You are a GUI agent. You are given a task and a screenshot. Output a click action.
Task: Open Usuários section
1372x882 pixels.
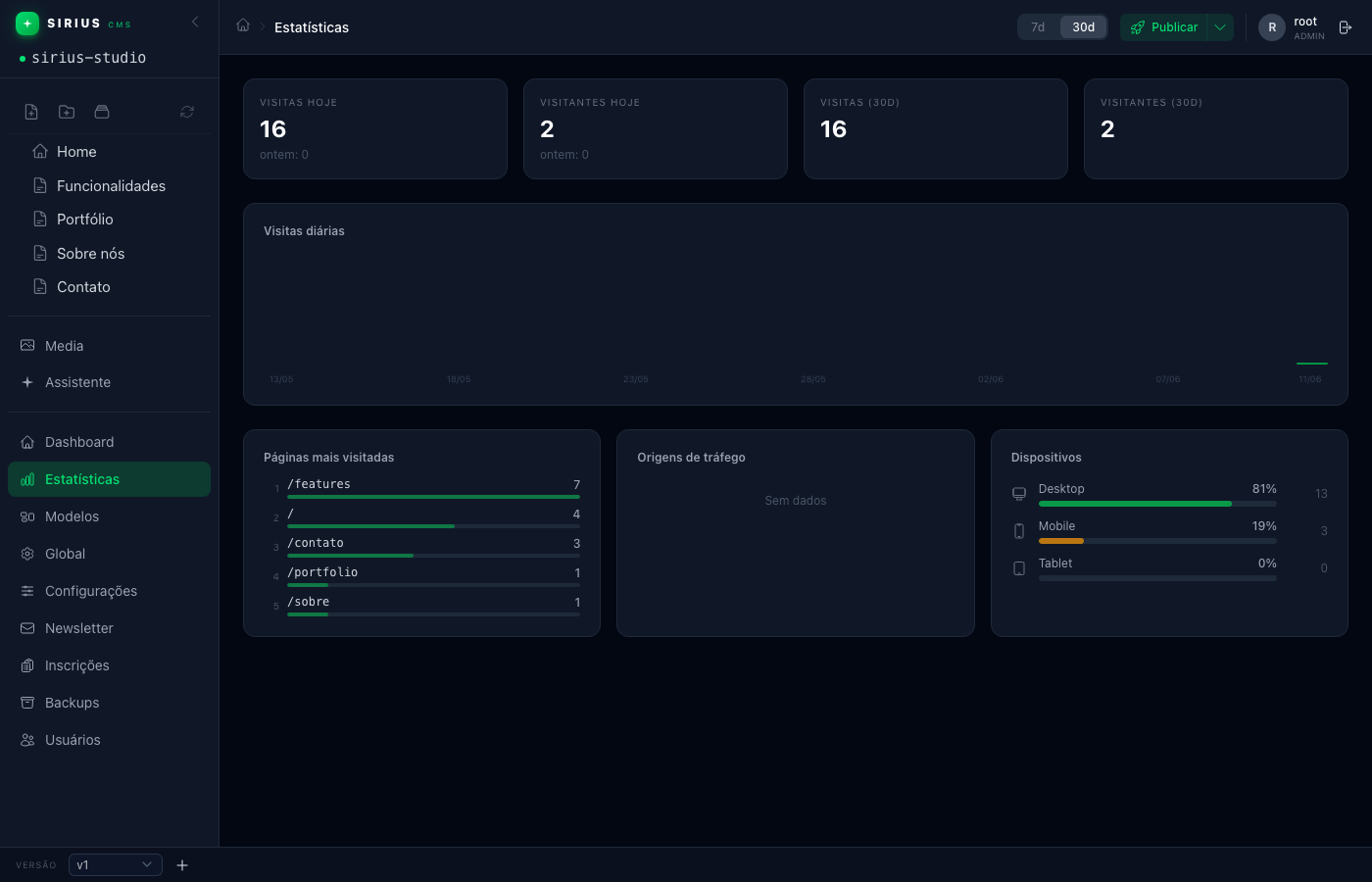110,740
